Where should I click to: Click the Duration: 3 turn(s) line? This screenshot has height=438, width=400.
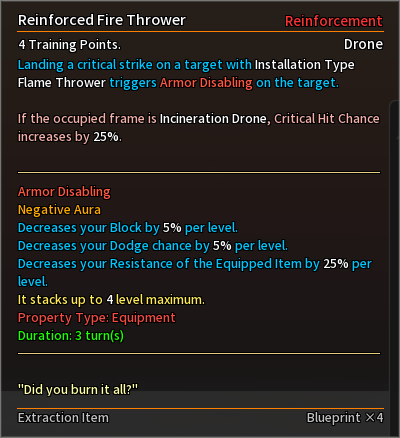(x=71, y=336)
